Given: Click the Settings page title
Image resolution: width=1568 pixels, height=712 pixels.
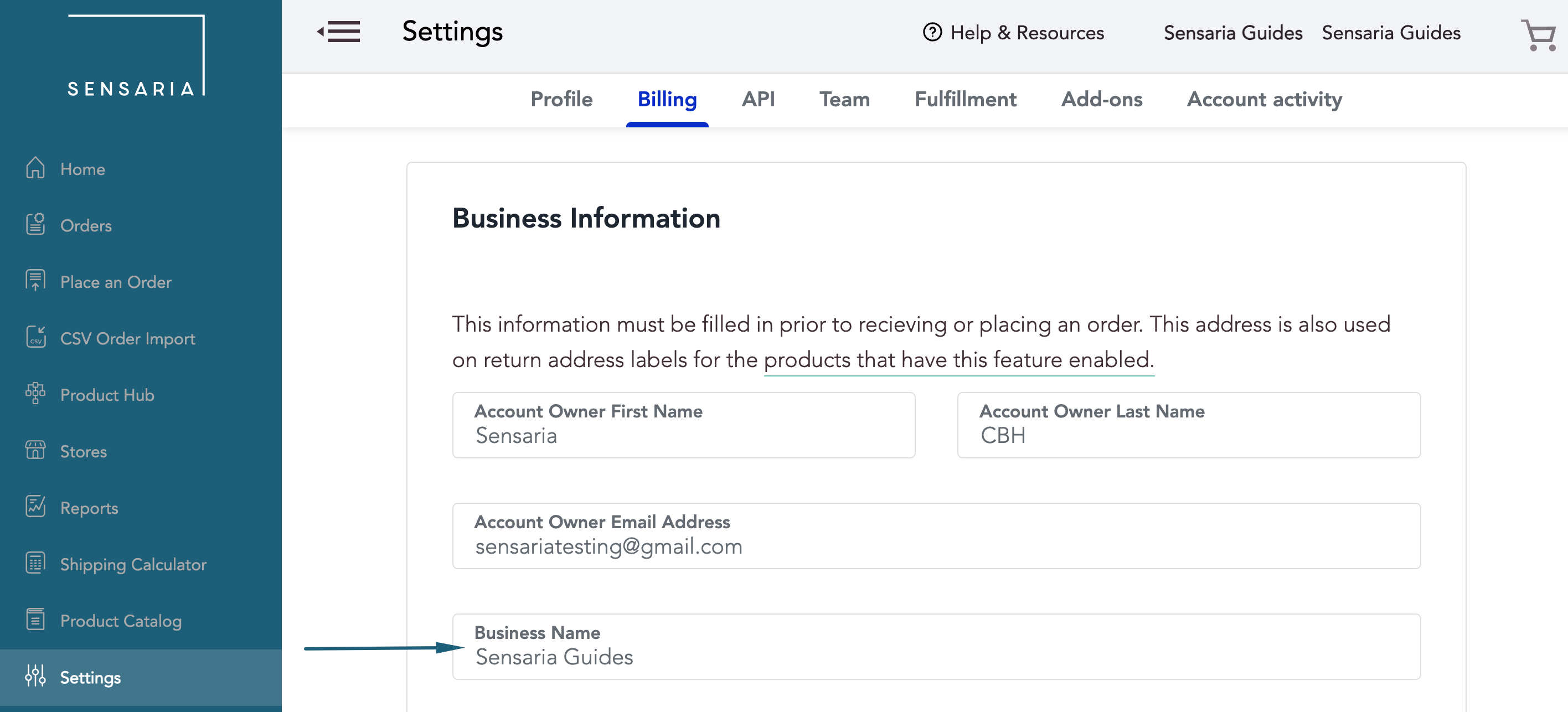Looking at the screenshot, I should click(x=452, y=32).
